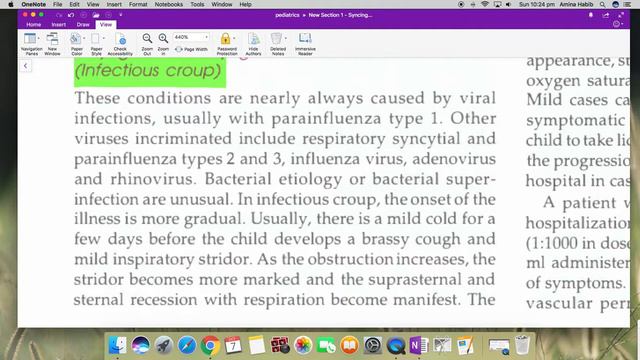Open the quick access toolbar customize arrow
640x360 pixels.
click(121, 15)
